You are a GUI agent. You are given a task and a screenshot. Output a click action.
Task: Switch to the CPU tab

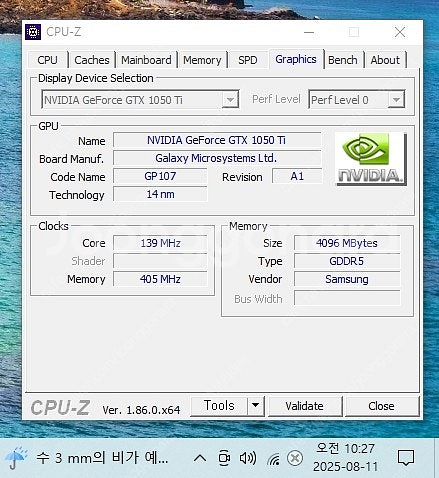point(48,60)
